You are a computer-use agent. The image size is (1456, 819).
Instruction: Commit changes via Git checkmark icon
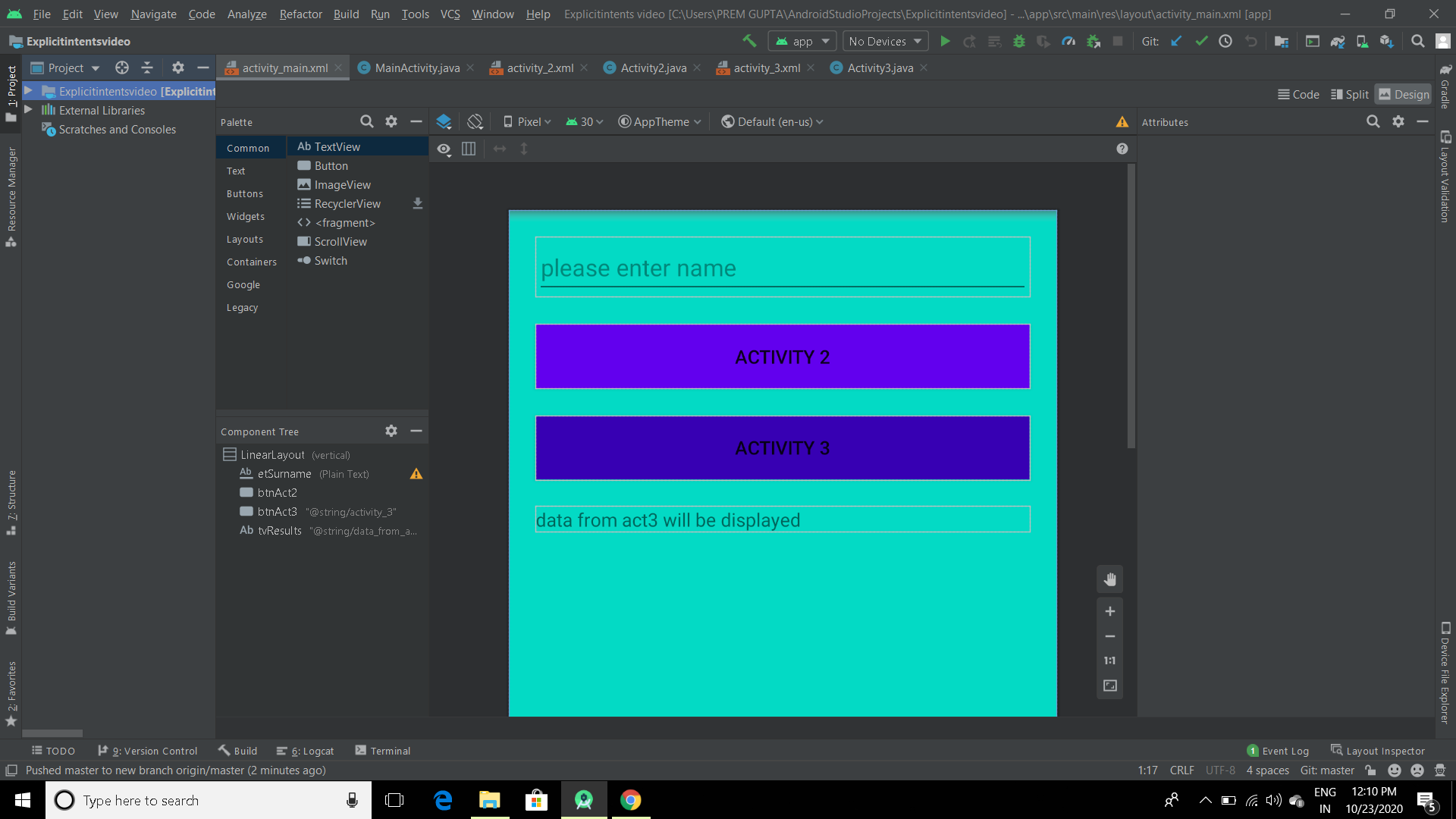click(1200, 41)
